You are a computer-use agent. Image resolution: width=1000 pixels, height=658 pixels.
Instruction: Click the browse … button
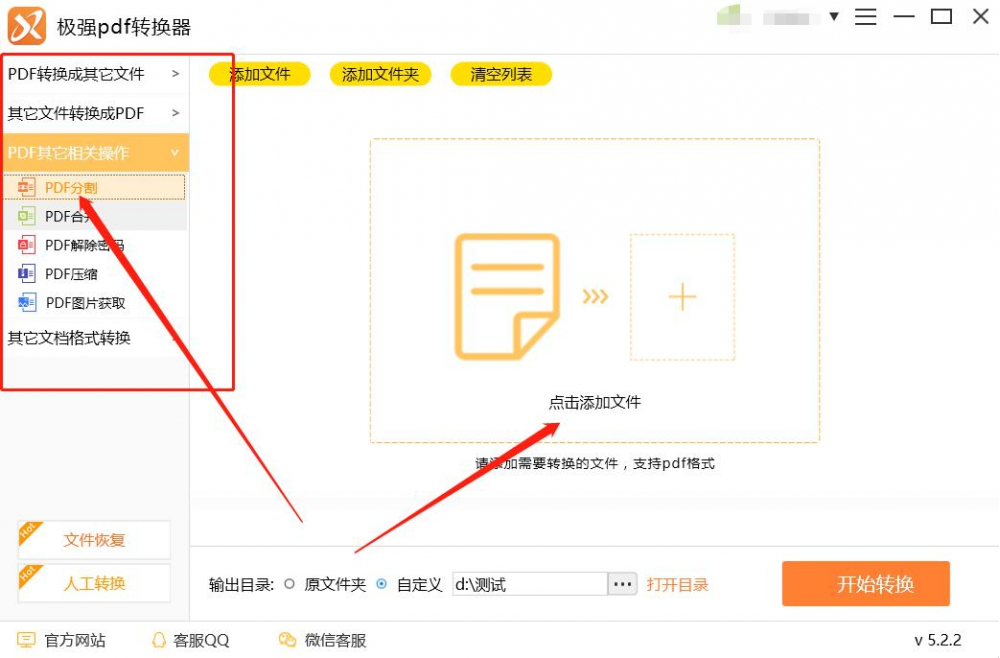point(622,584)
